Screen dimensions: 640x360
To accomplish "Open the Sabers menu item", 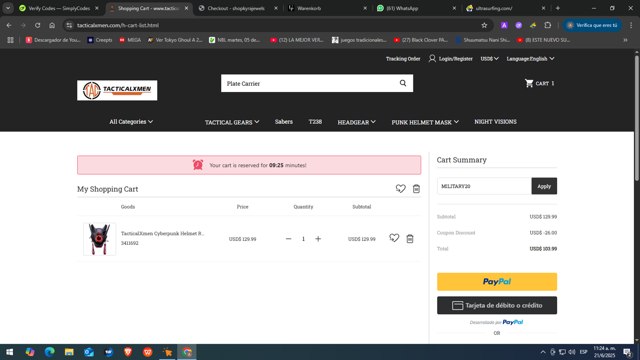I will tap(284, 122).
